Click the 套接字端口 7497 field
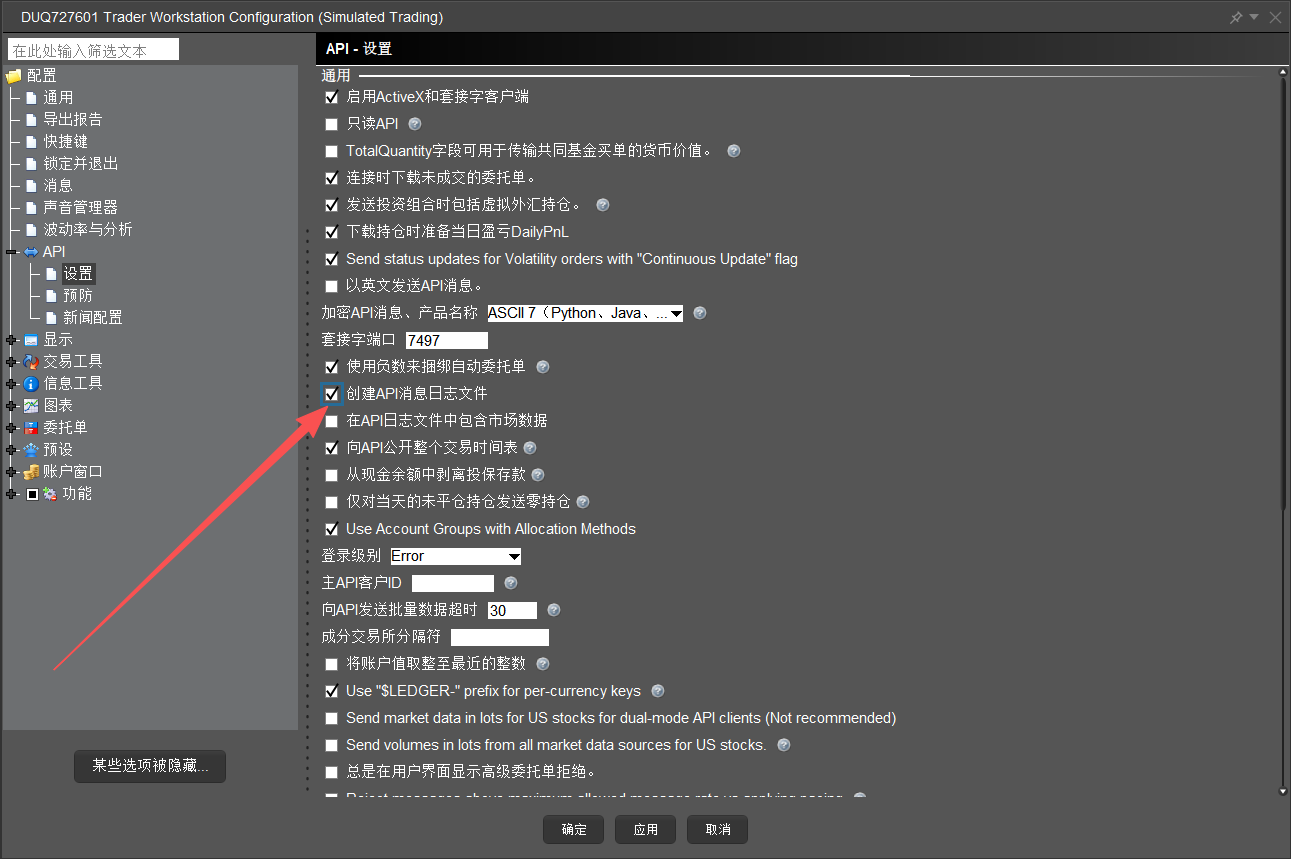Viewport: 1291px width, 859px height. (x=446, y=340)
